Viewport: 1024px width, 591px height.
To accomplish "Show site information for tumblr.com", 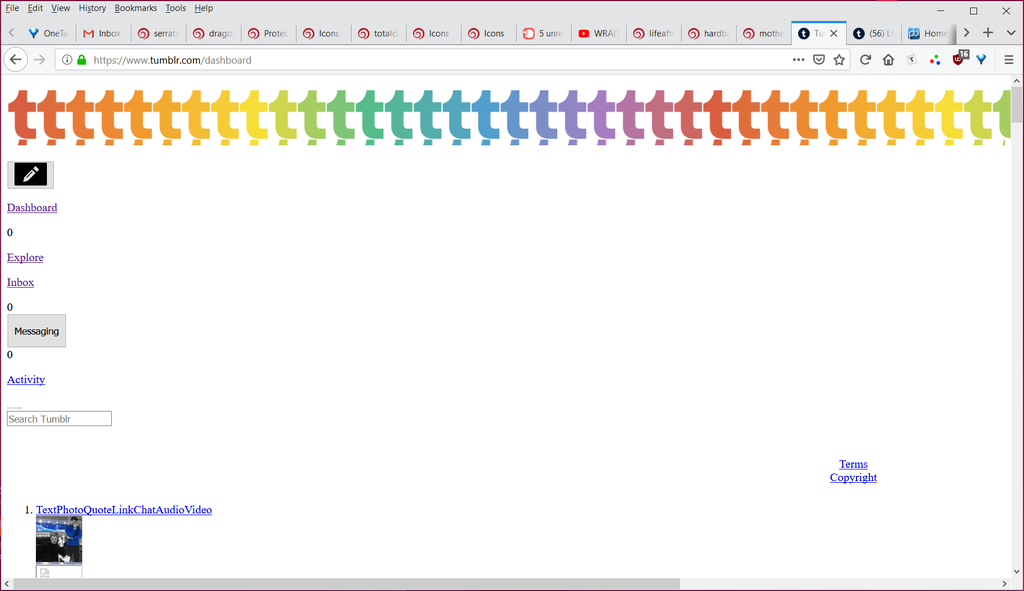I will [67, 59].
